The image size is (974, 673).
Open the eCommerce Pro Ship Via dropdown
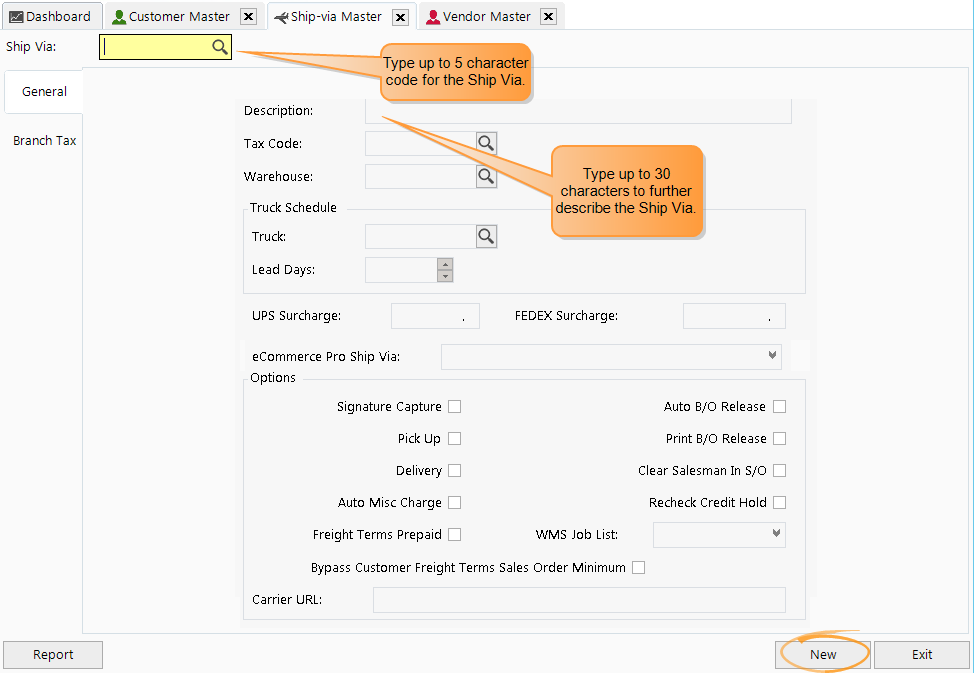click(x=770, y=356)
